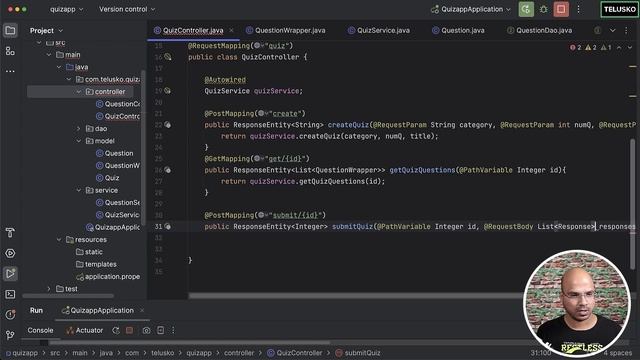
Task: Close the QuizController.java tab
Action: click(231, 31)
